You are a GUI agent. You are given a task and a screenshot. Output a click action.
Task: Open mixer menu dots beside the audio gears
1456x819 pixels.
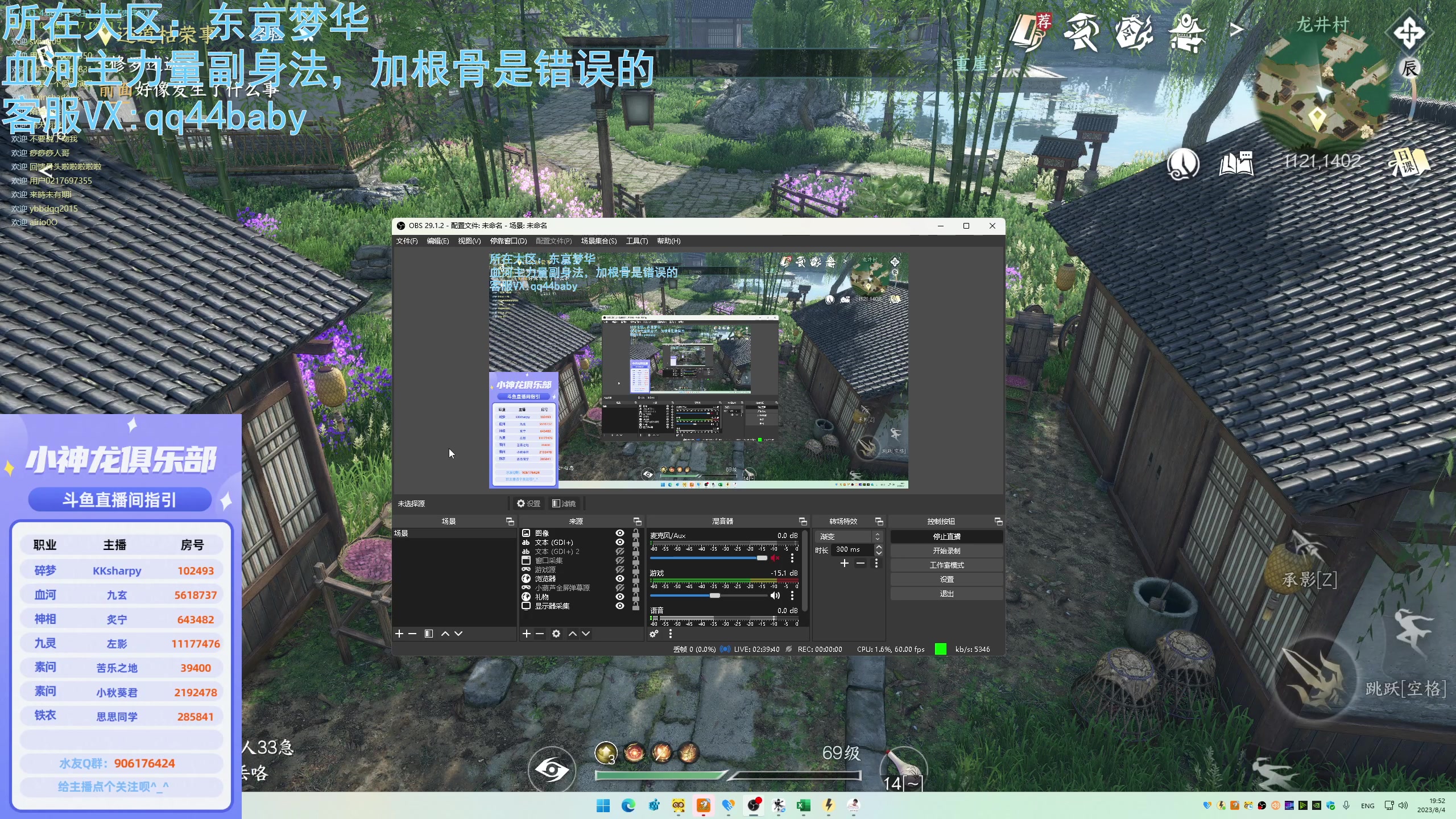tap(671, 634)
